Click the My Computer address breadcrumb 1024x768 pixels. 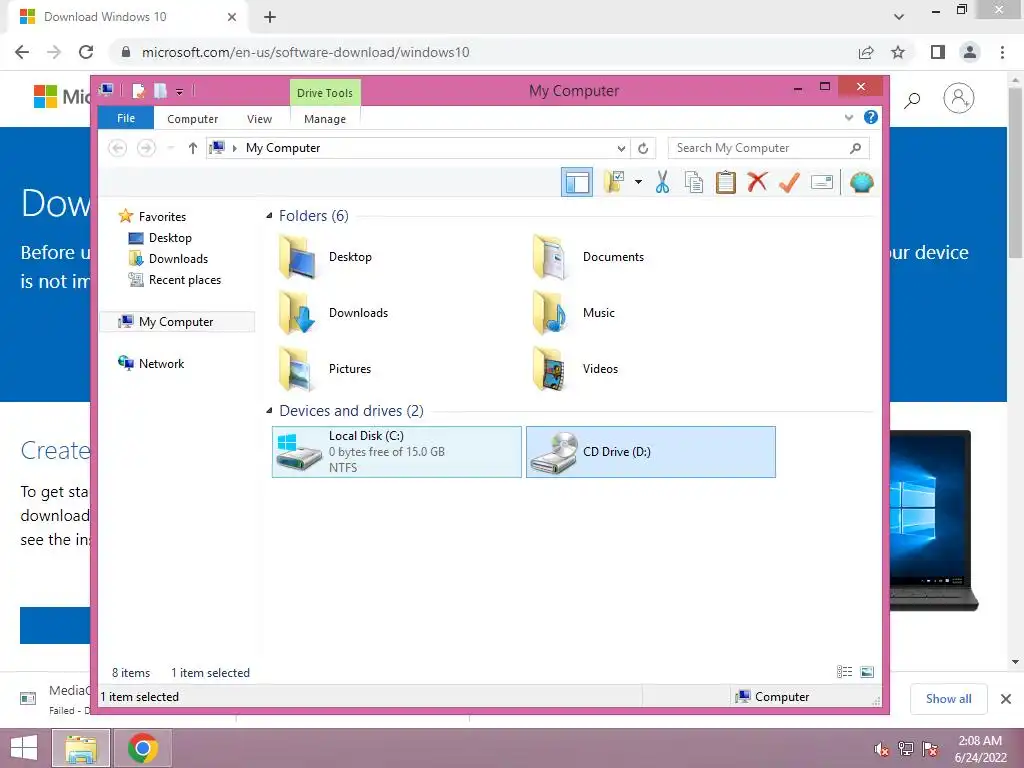click(283, 148)
